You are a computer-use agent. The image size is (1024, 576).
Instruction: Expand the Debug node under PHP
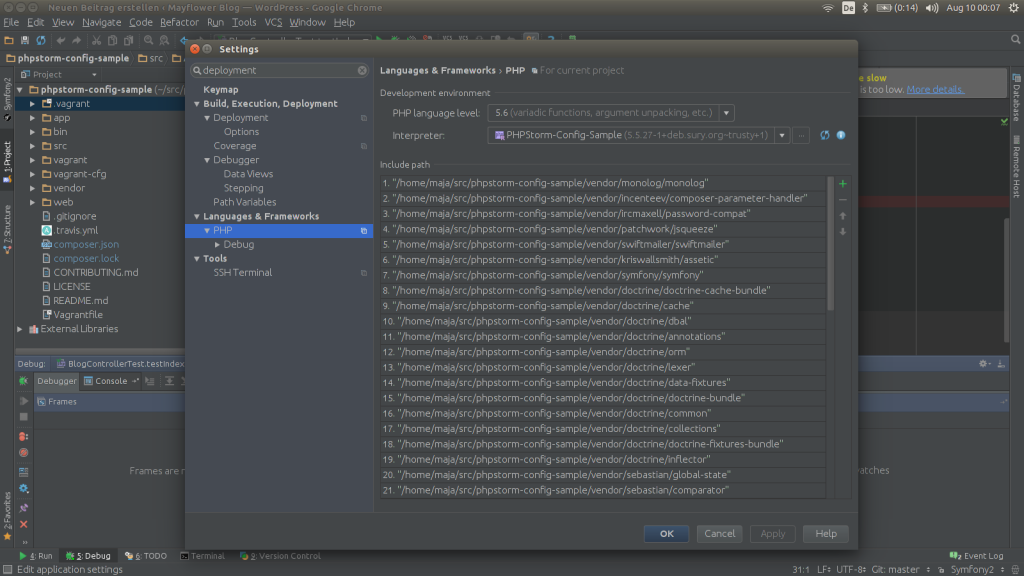(x=217, y=244)
